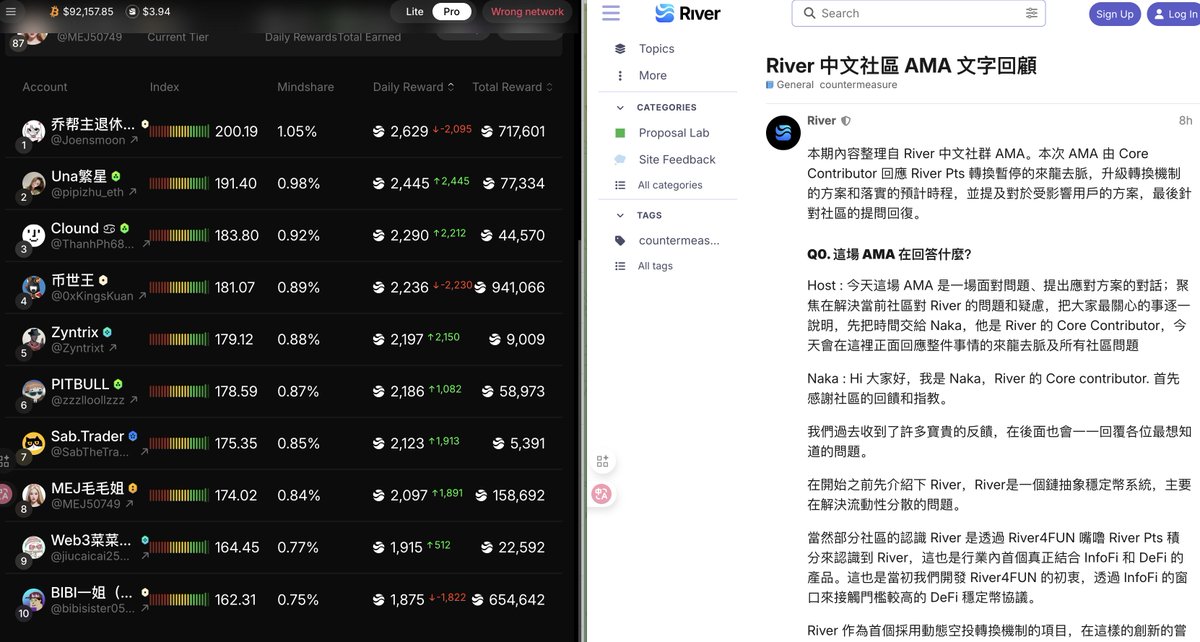The height and width of the screenshot is (642, 1200).
Task: Click Sab.Trader verified badge
Action: [133, 436]
